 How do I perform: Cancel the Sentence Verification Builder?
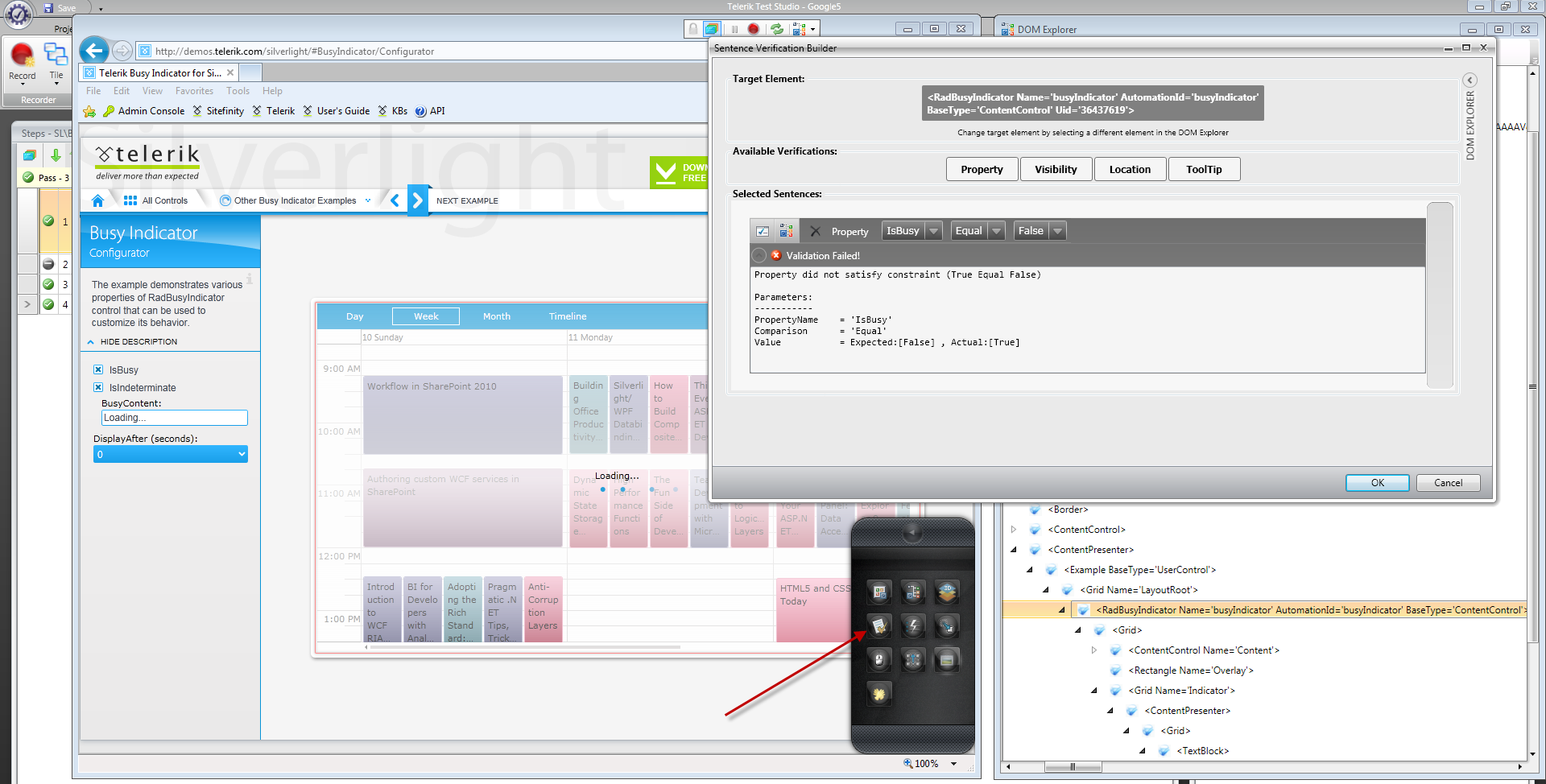(1449, 483)
